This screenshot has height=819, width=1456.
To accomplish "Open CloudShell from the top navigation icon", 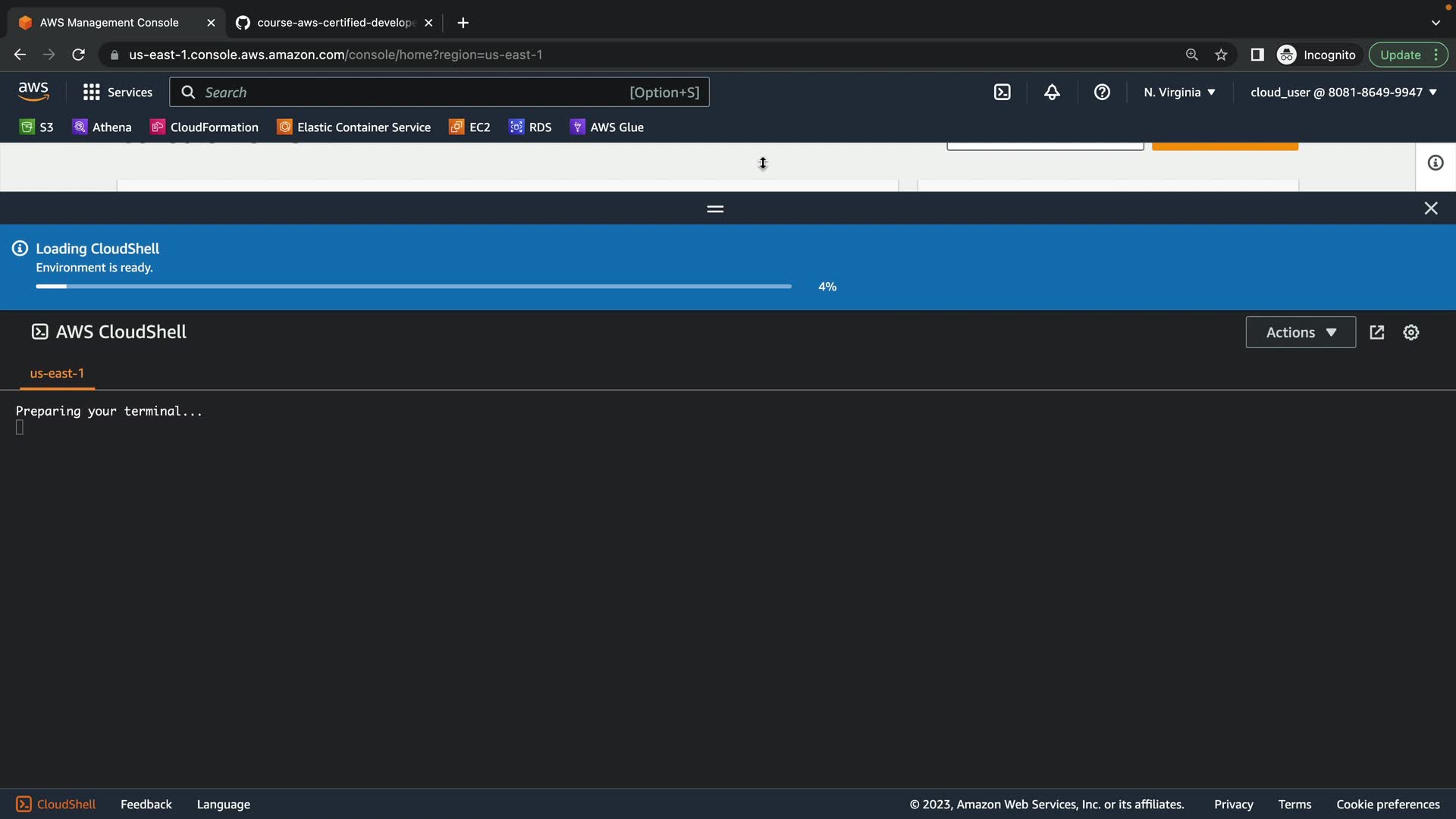I will pos(1002,92).
